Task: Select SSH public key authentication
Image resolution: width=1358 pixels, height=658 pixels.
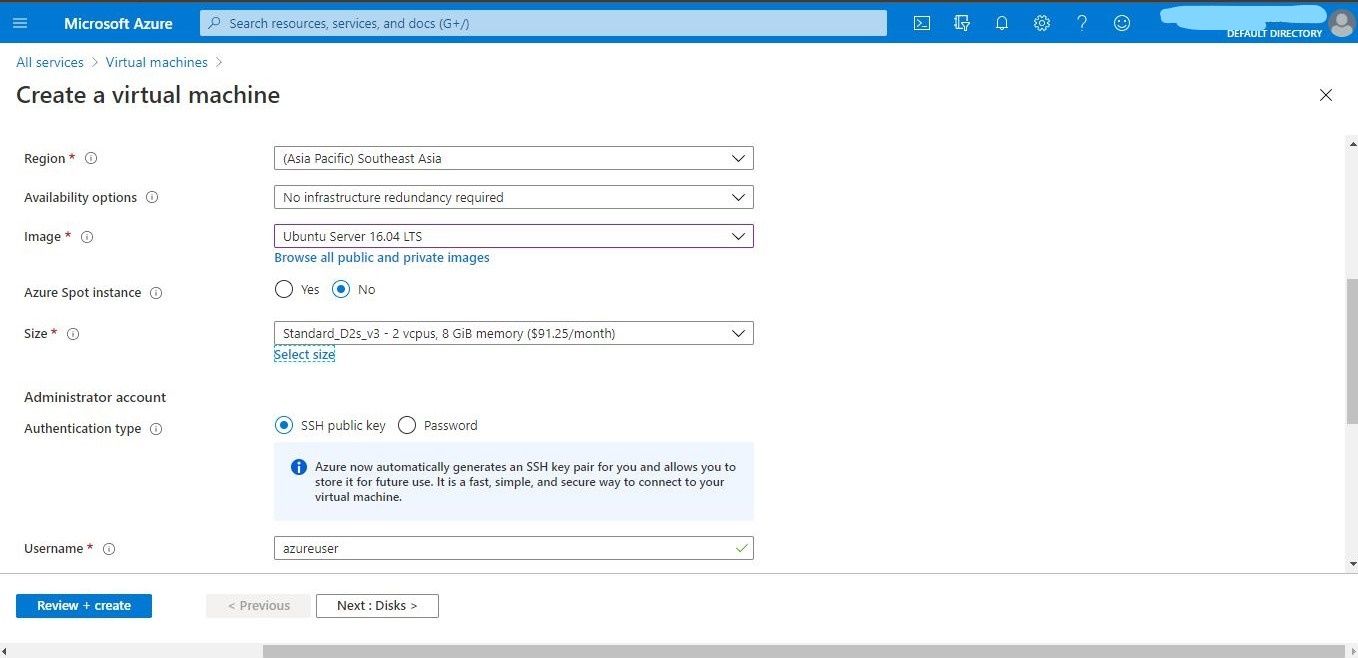Action: [x=284, y=425]
